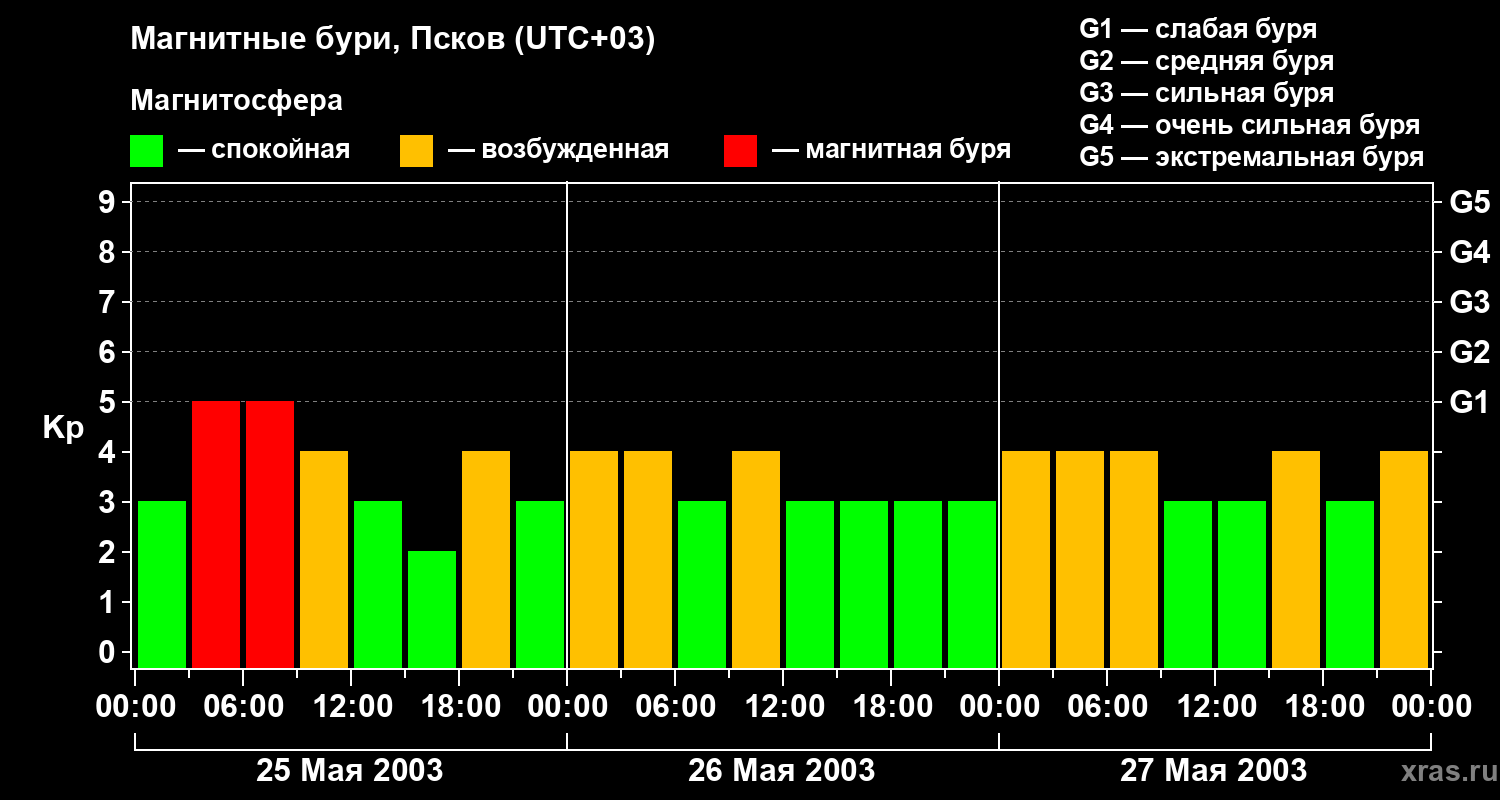Click the orange 'возбужденная' legend swatch
The width and height of the screenshot is (1500, 800).
click(x=416, y=151)
